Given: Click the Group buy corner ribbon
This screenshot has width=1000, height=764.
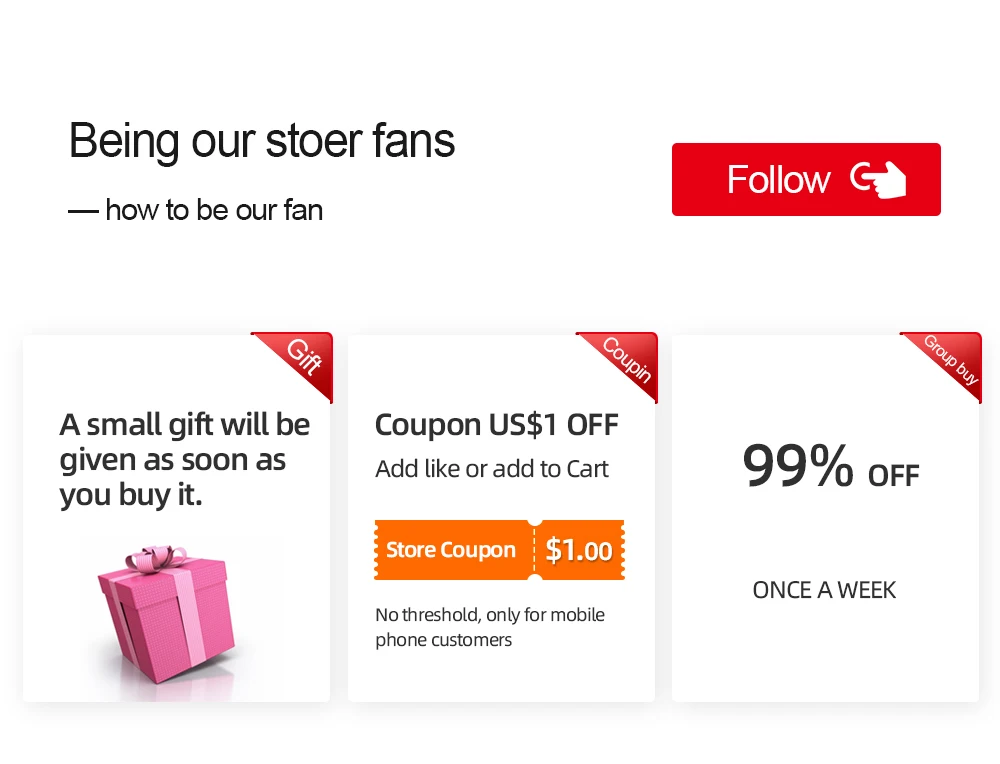Looking at the screenshot, I should [950, 358].
